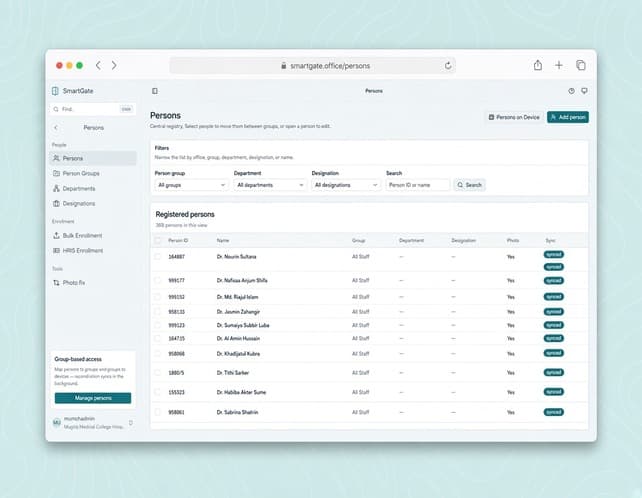Viewport: 642px width, 498px height.
Task: Open the Photo fix tool in the sidebar
Action: click(x=93, y=283)
